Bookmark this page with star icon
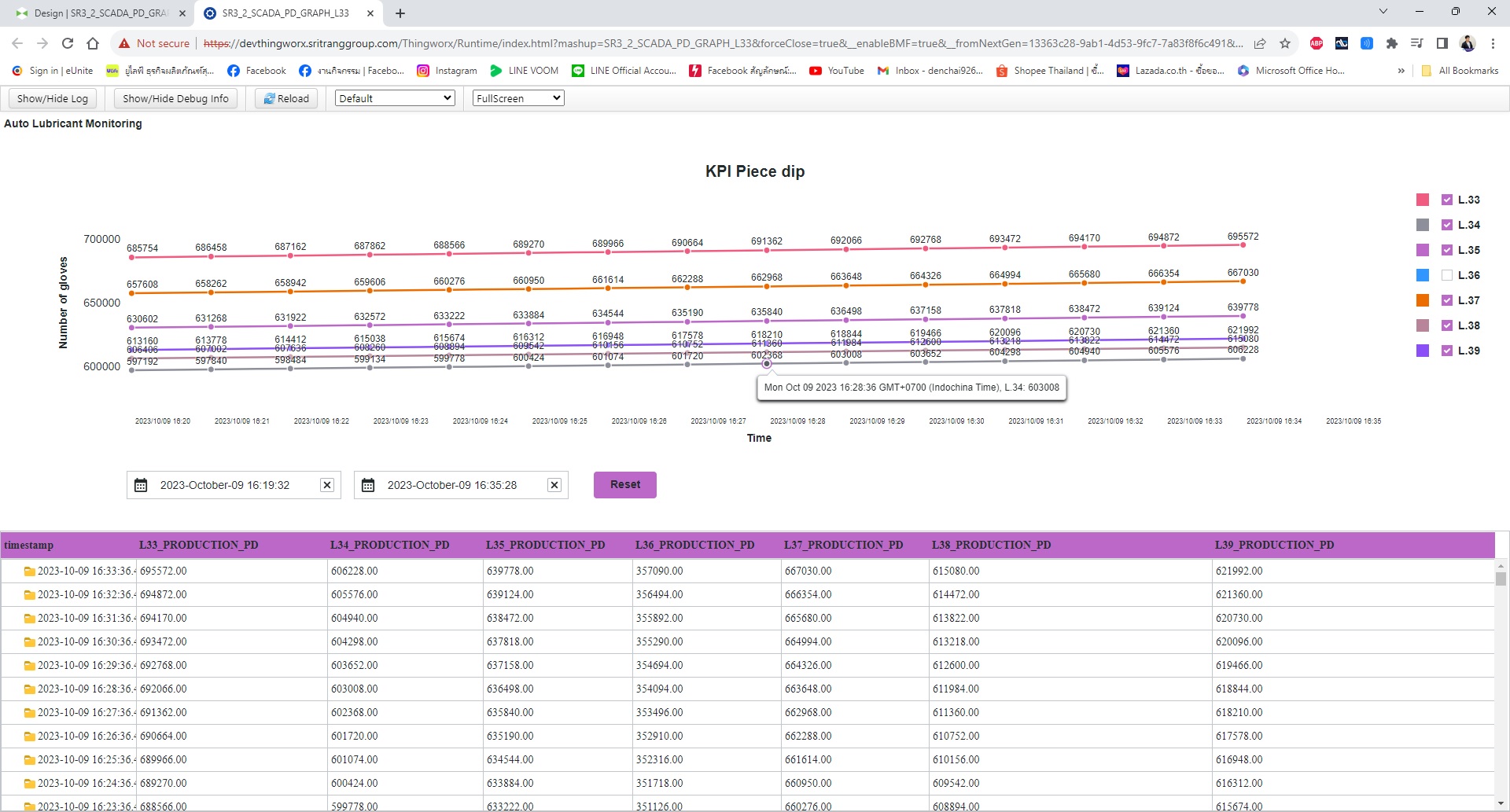This screenshot has width=1510, height=812. point(1285,43)
